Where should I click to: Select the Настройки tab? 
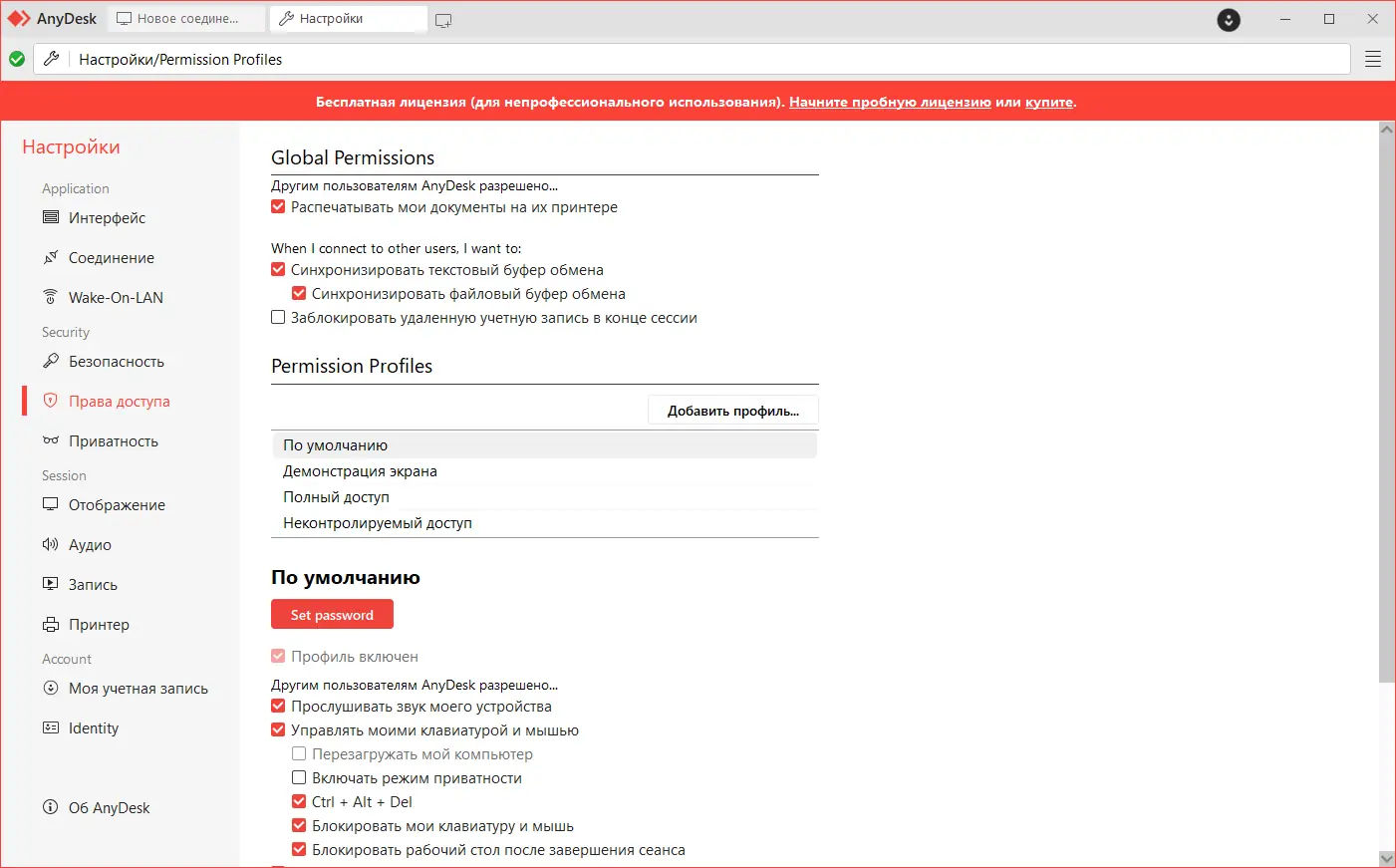349,19
